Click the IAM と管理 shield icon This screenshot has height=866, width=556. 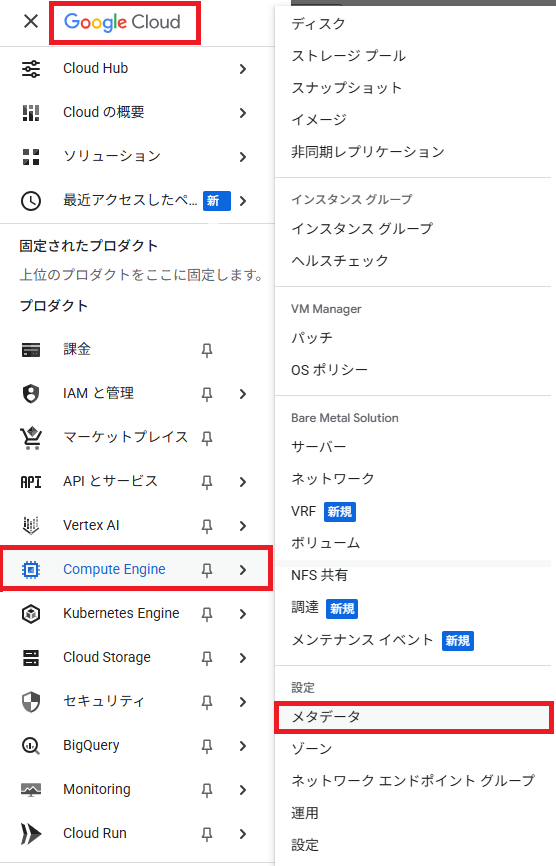(x=31, y=394)
